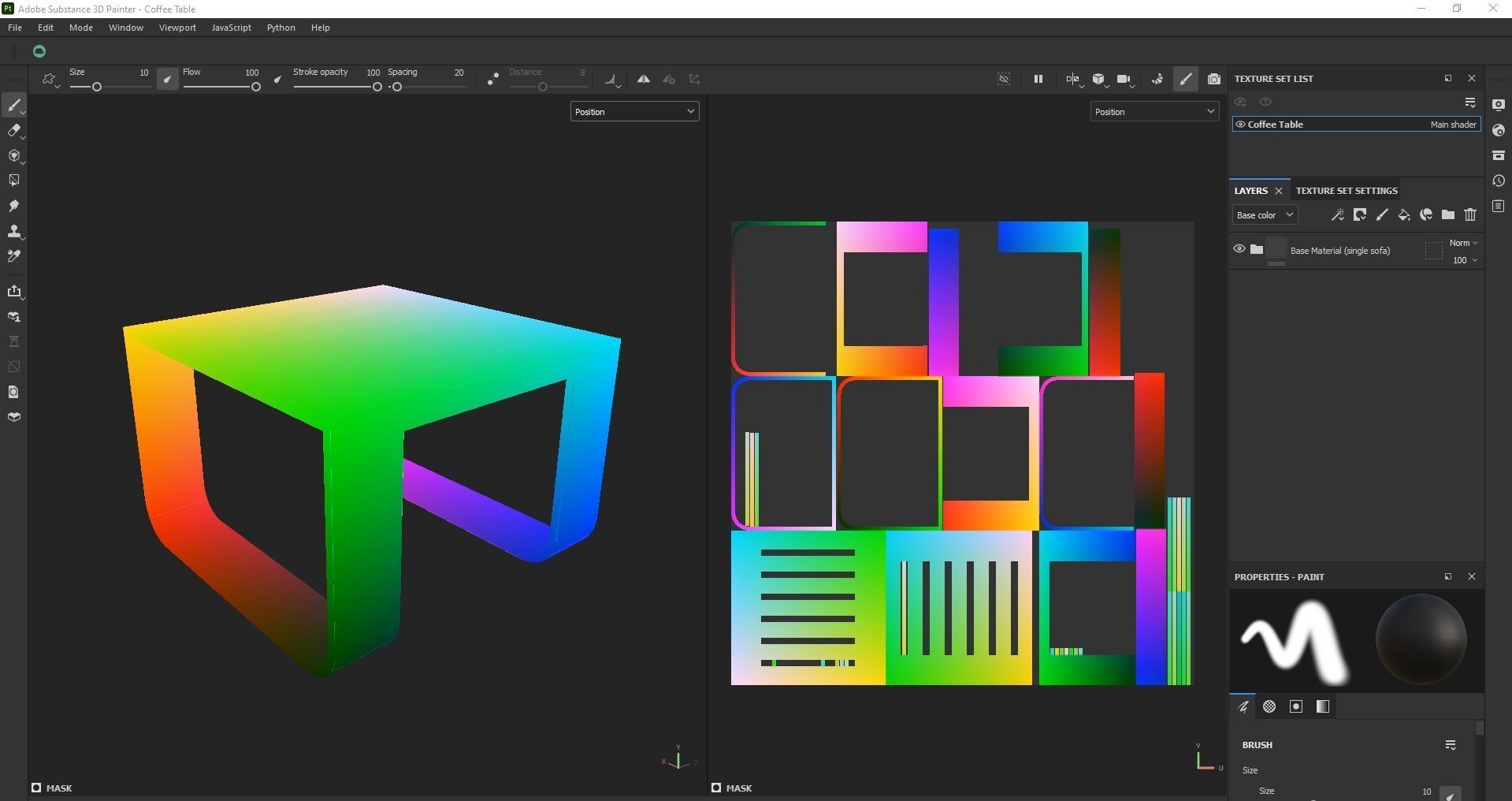Pause the viewport rendering
Image resolution: width=1512 pixels, height=801 pixels.
(1038, 79)
